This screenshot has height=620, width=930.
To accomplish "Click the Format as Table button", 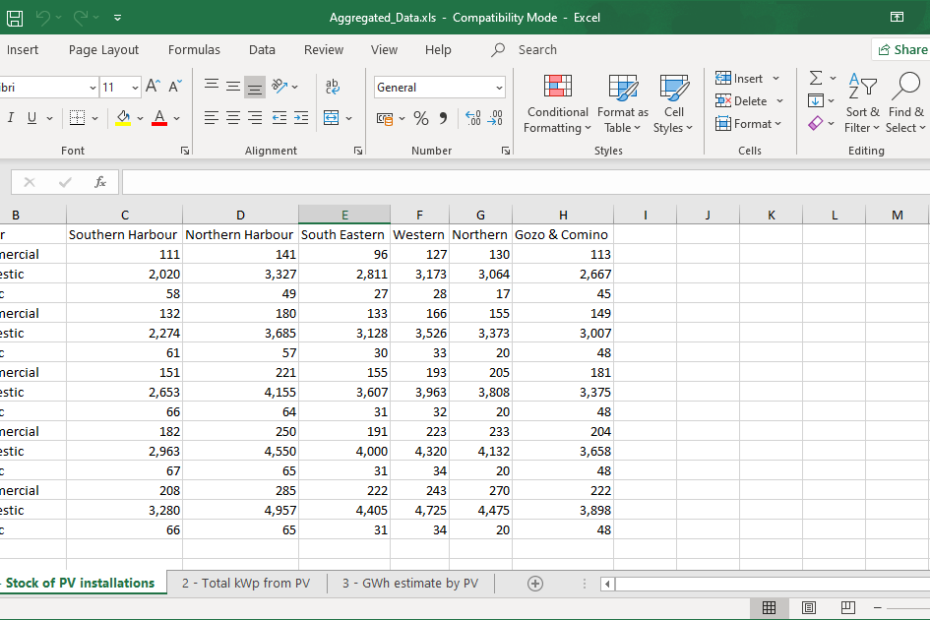I will click(622, 104).
